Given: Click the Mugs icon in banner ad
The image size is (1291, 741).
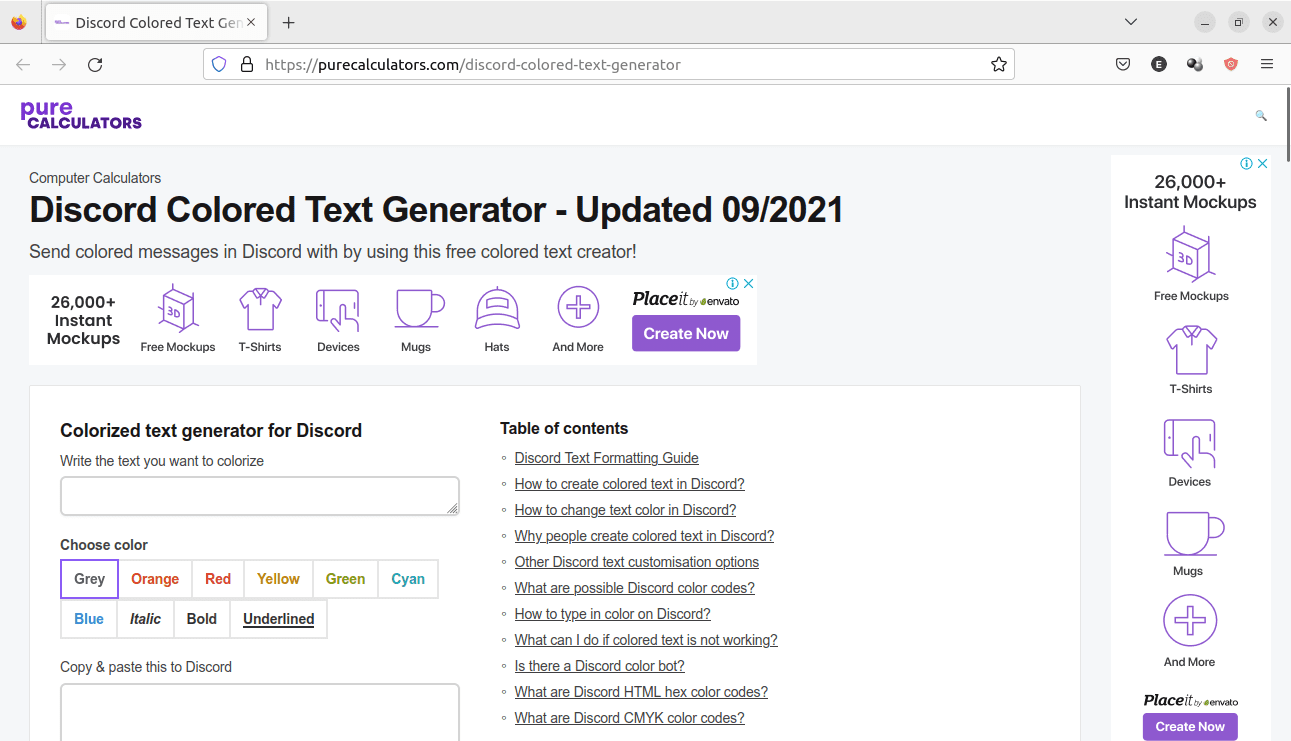Looking at the screenshot, I should pyautogui.click(x=418, y=308).
